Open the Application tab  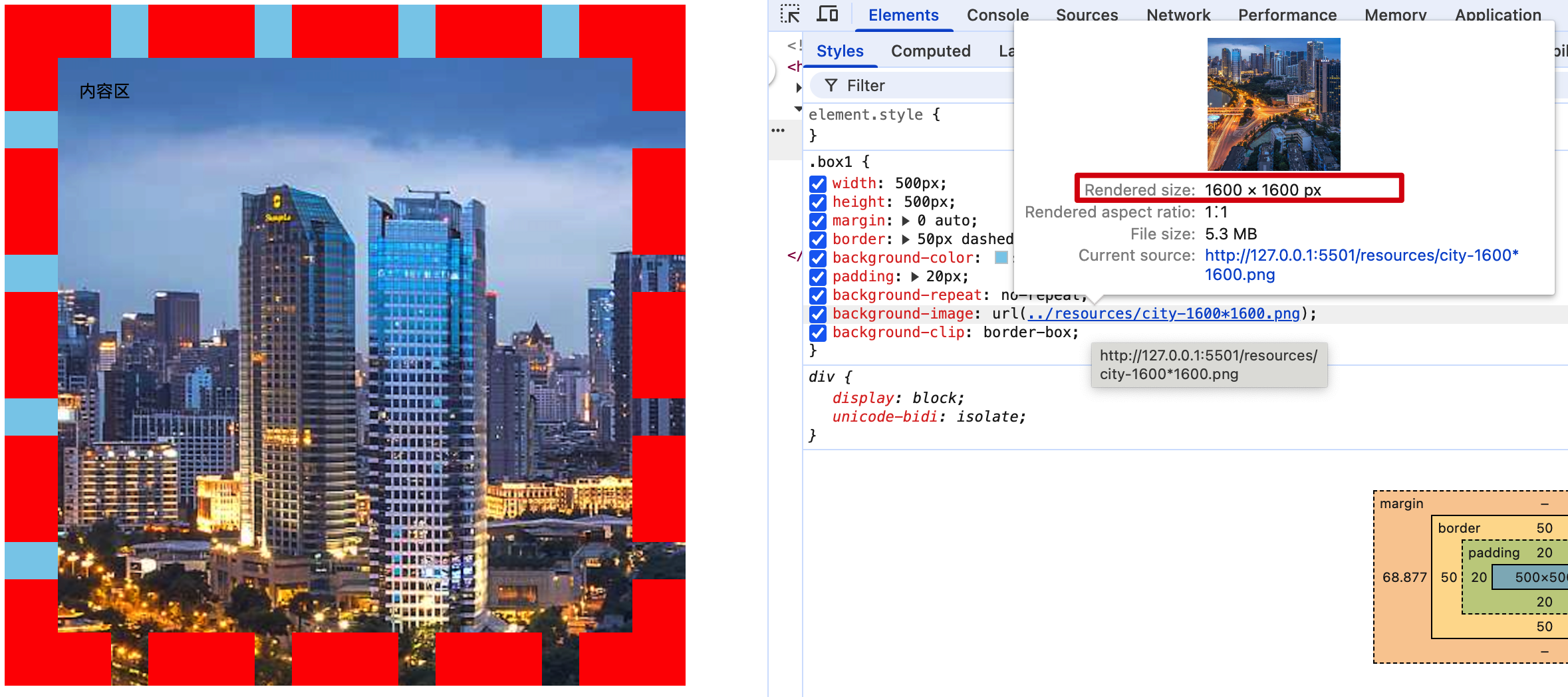click(x=1498, y=15)
